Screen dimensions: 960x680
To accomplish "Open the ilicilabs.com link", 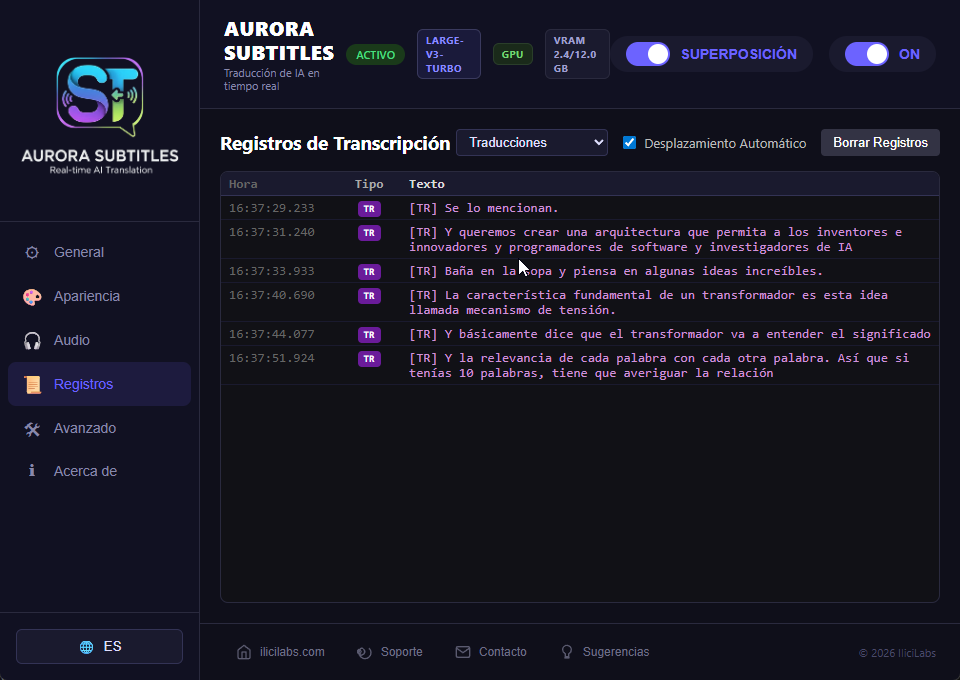I will point(280,652).
